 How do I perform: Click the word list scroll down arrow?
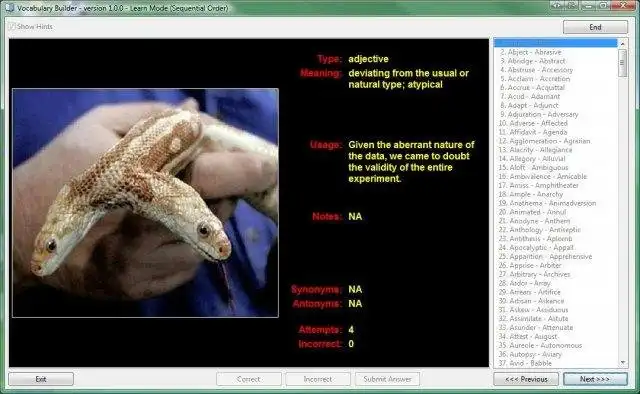(x=622, y=362)
